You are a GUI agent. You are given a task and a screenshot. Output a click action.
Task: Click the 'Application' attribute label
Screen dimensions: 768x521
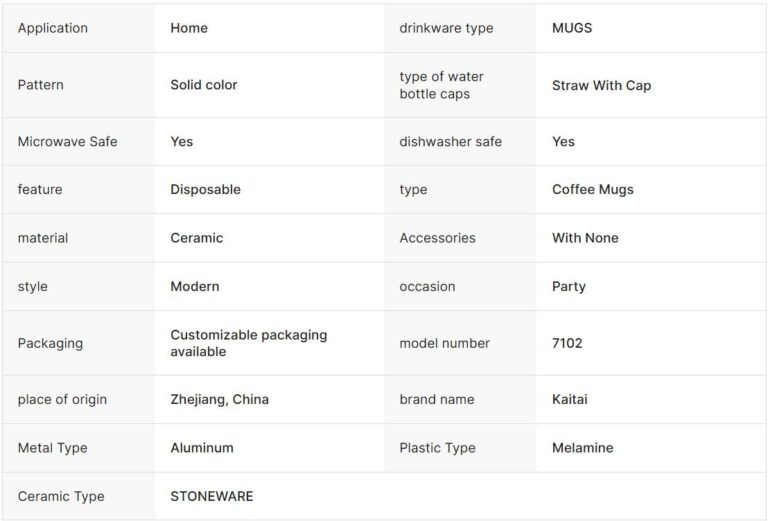click(x=53, y=28)
